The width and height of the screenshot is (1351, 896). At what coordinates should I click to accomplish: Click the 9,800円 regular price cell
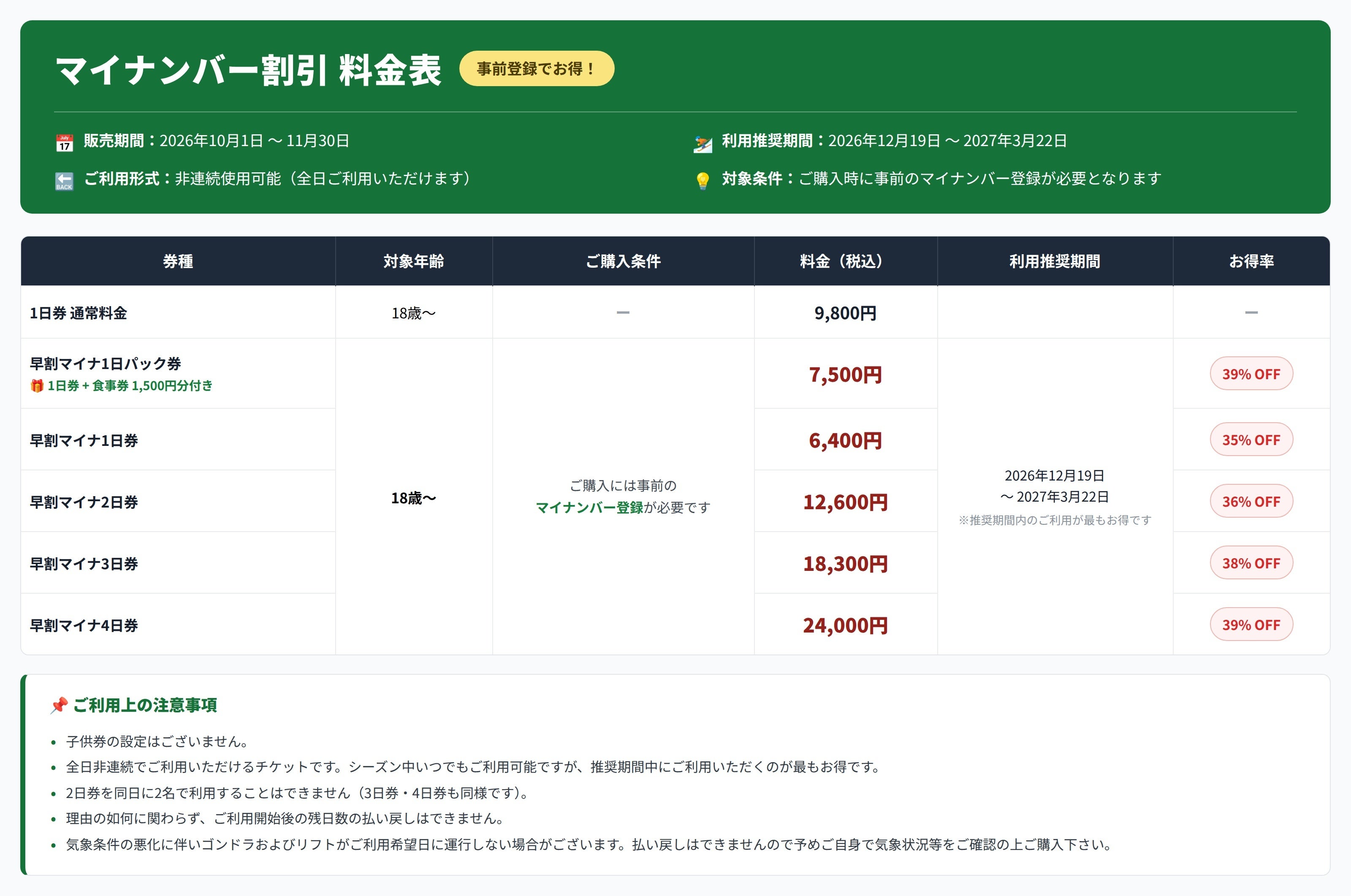846,313
